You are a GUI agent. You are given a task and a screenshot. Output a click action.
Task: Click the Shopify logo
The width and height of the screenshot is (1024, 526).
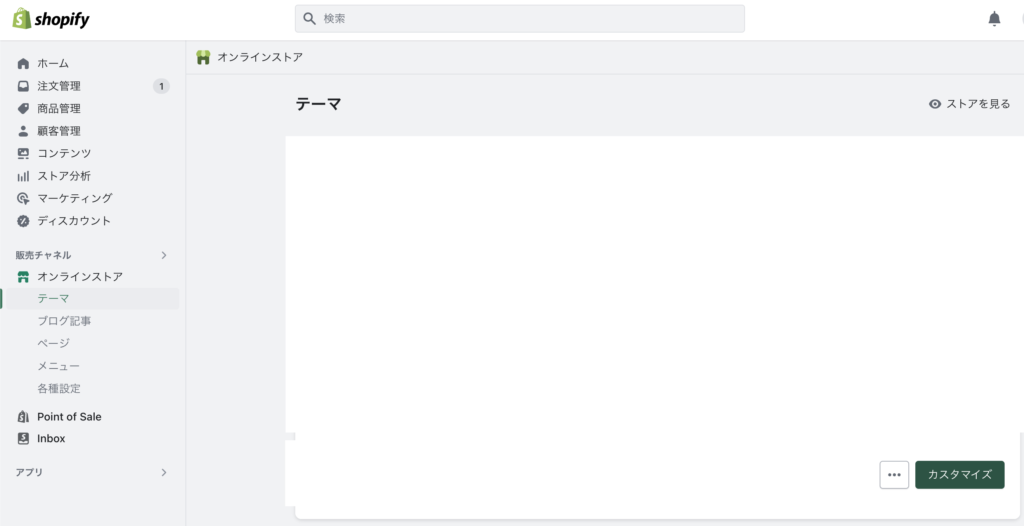(x=51, y=19)
